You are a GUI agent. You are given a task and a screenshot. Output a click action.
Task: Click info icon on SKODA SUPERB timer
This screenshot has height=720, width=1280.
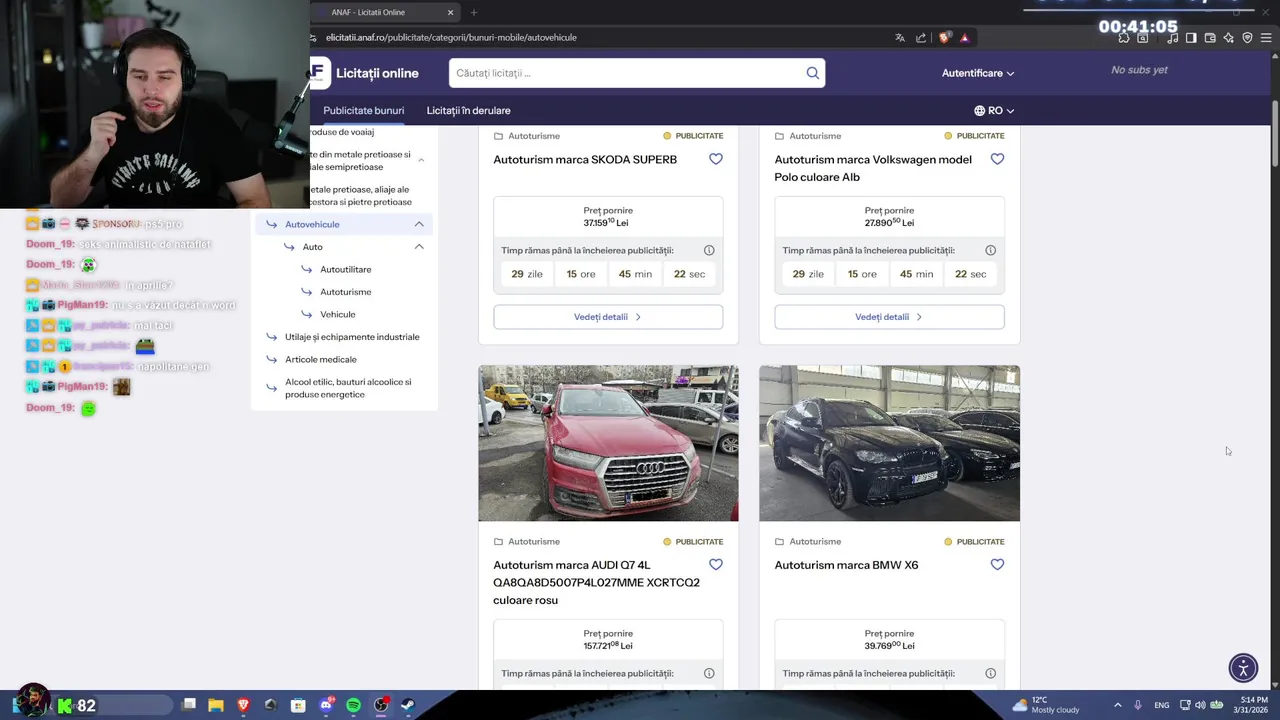pos(709,251)
